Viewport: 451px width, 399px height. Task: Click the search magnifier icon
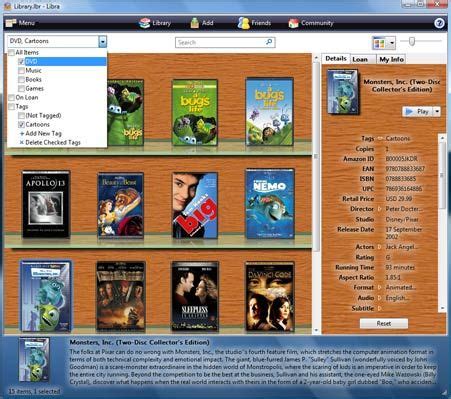(269, 42)
